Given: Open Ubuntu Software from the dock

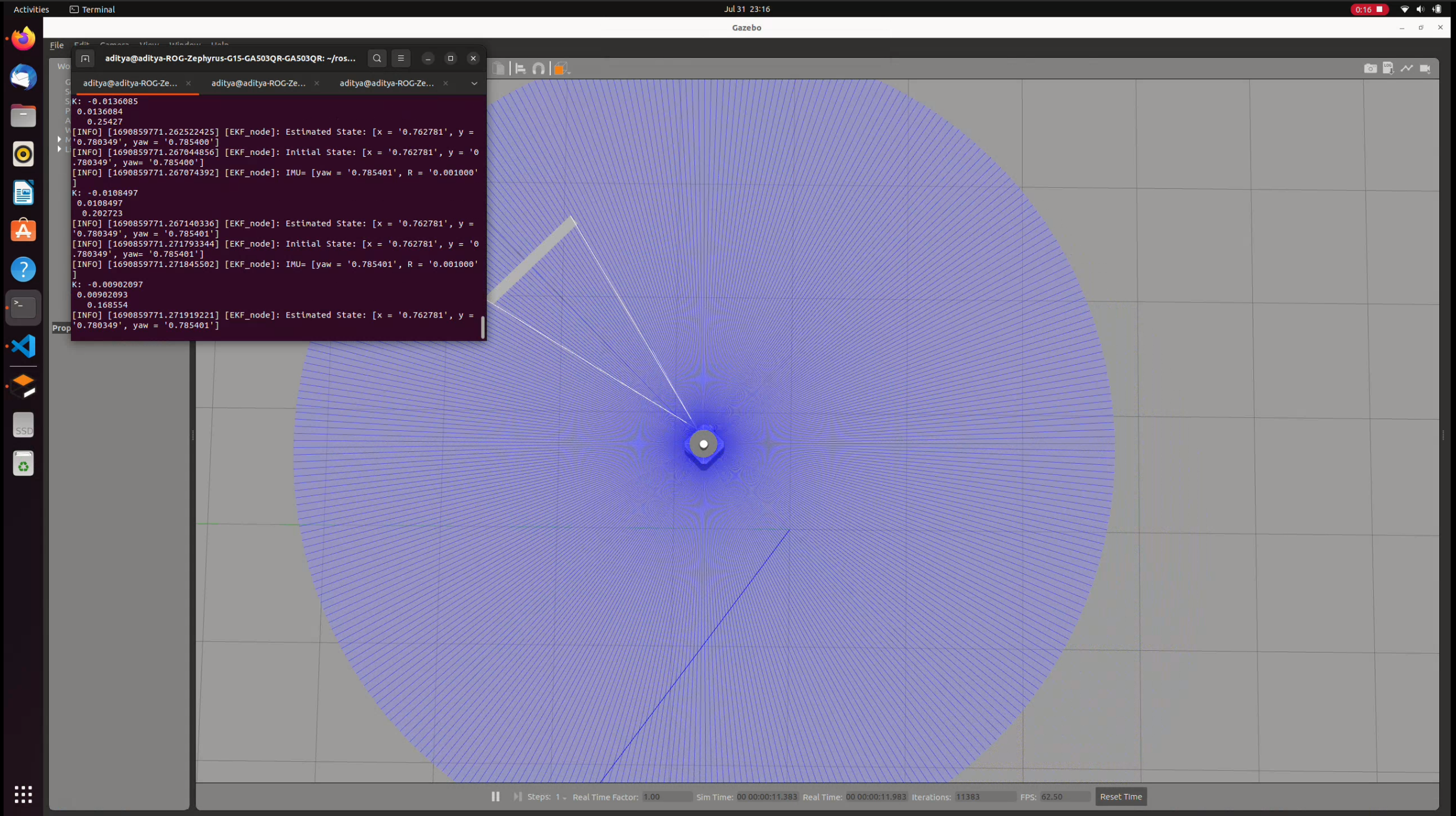Looking at the screenshot, I should tap(23, 231).
